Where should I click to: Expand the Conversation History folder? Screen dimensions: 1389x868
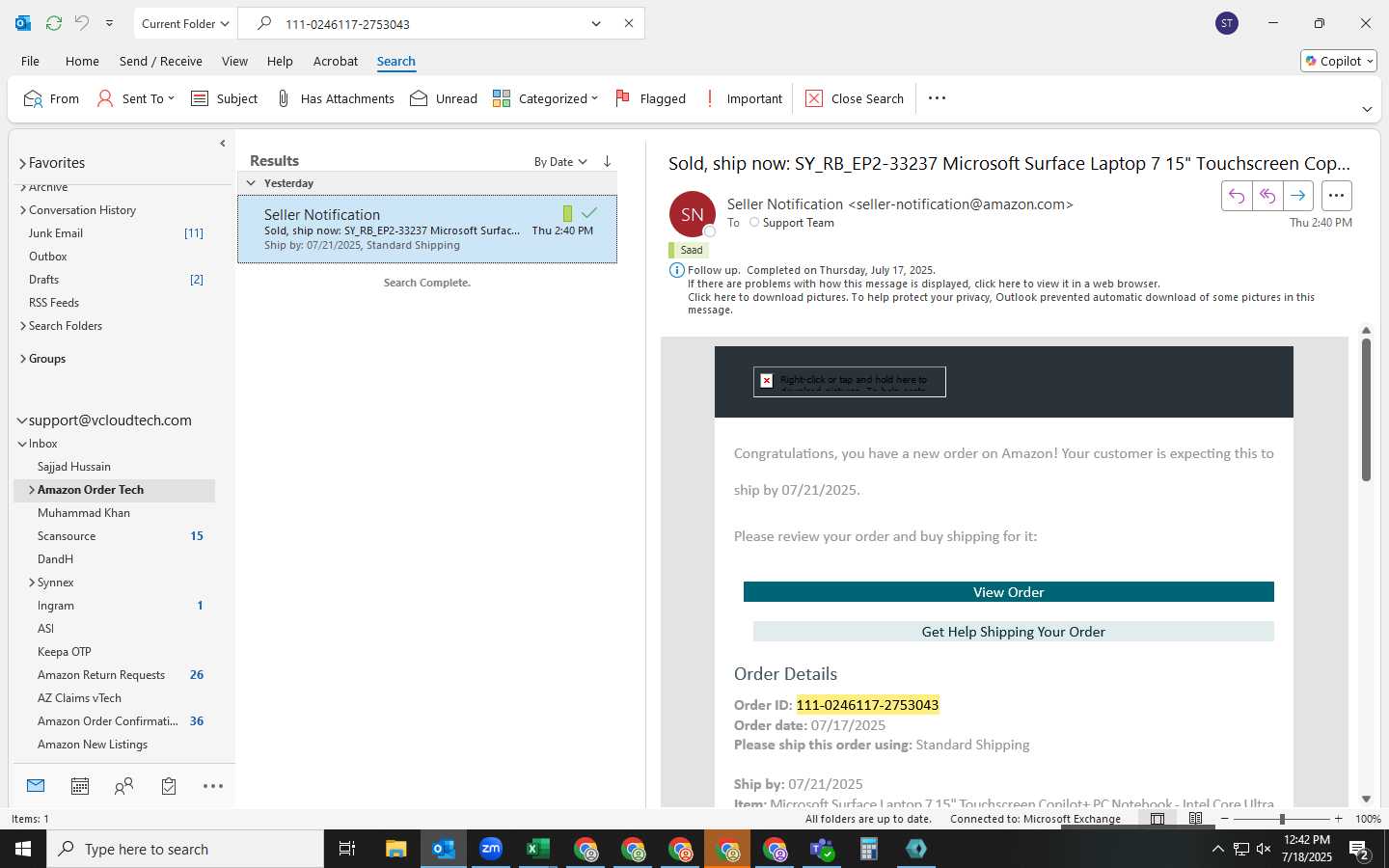click(x=23, y=210)
